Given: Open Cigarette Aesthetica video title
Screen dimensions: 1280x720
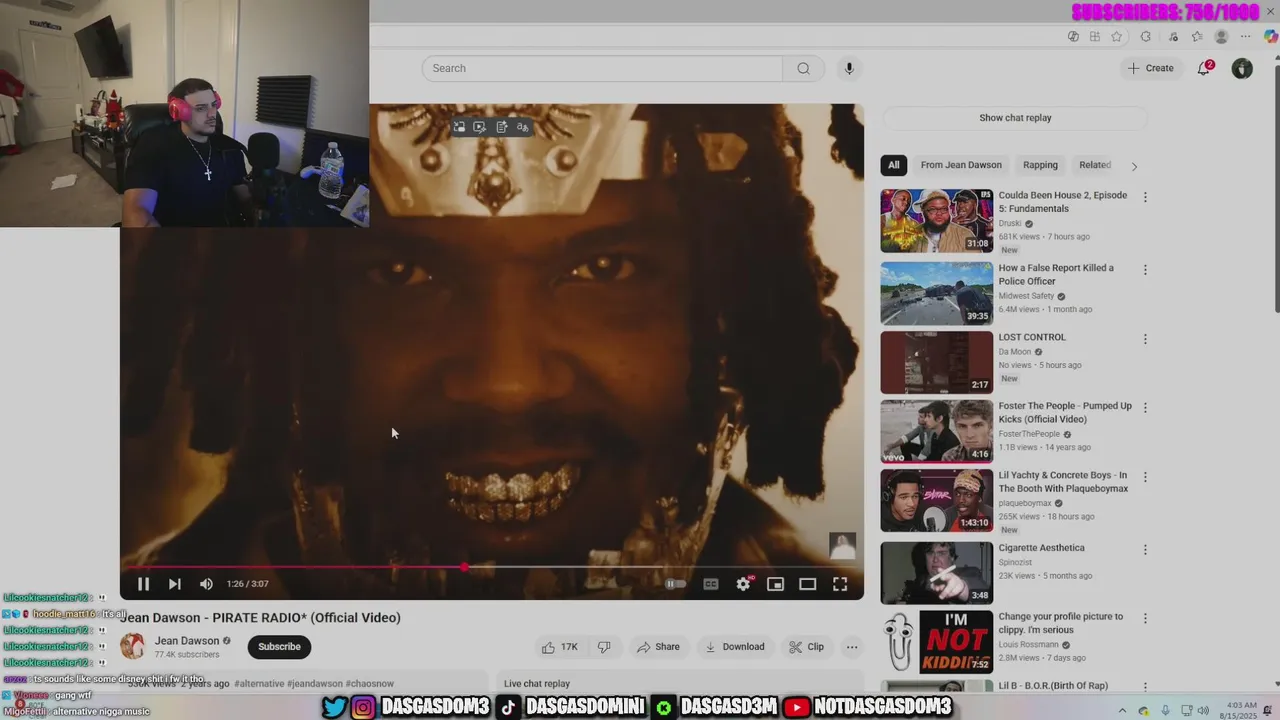Looking at the screenshot, I should [1041, 548].
